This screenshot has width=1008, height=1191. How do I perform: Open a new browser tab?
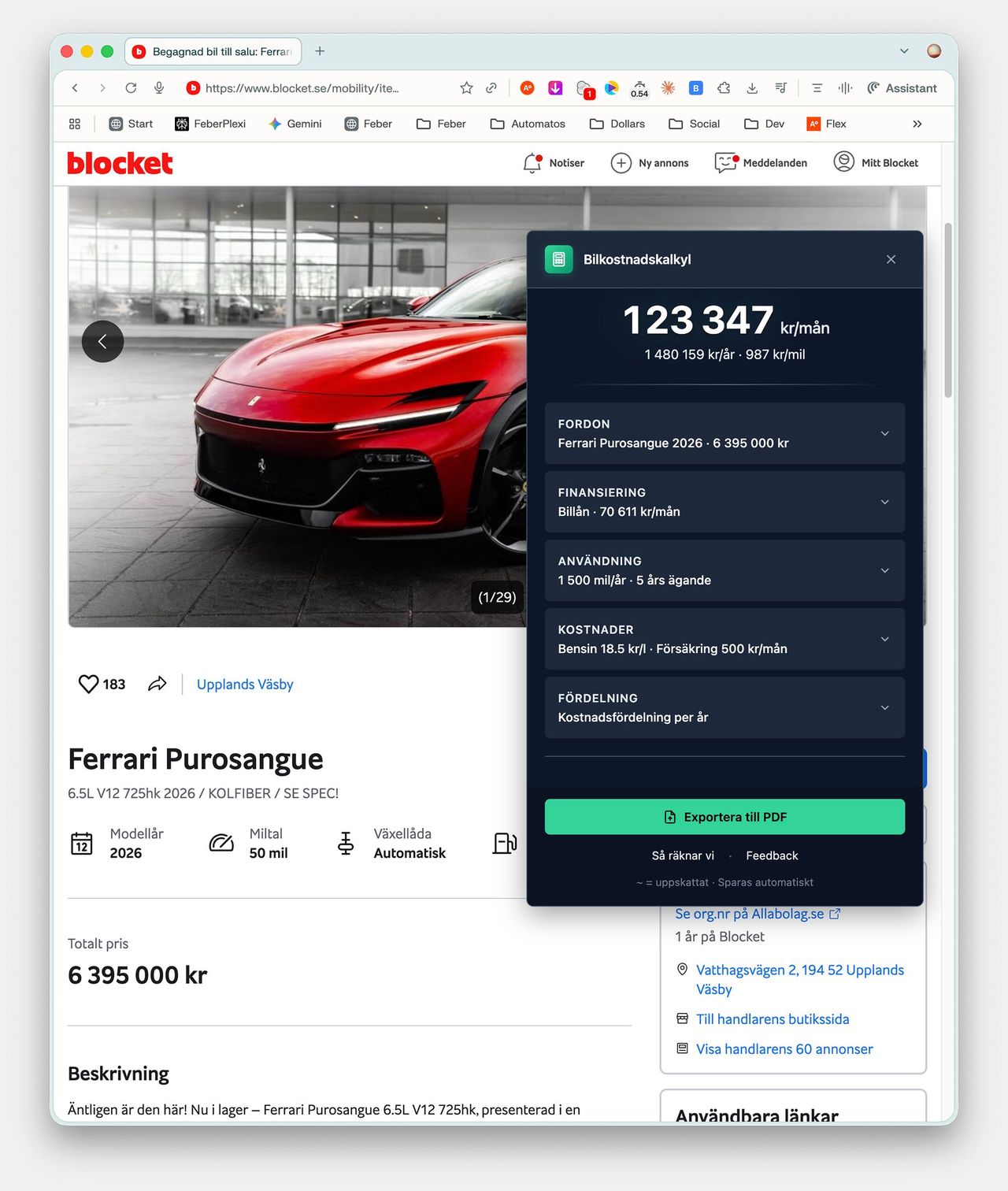point(320,51)
